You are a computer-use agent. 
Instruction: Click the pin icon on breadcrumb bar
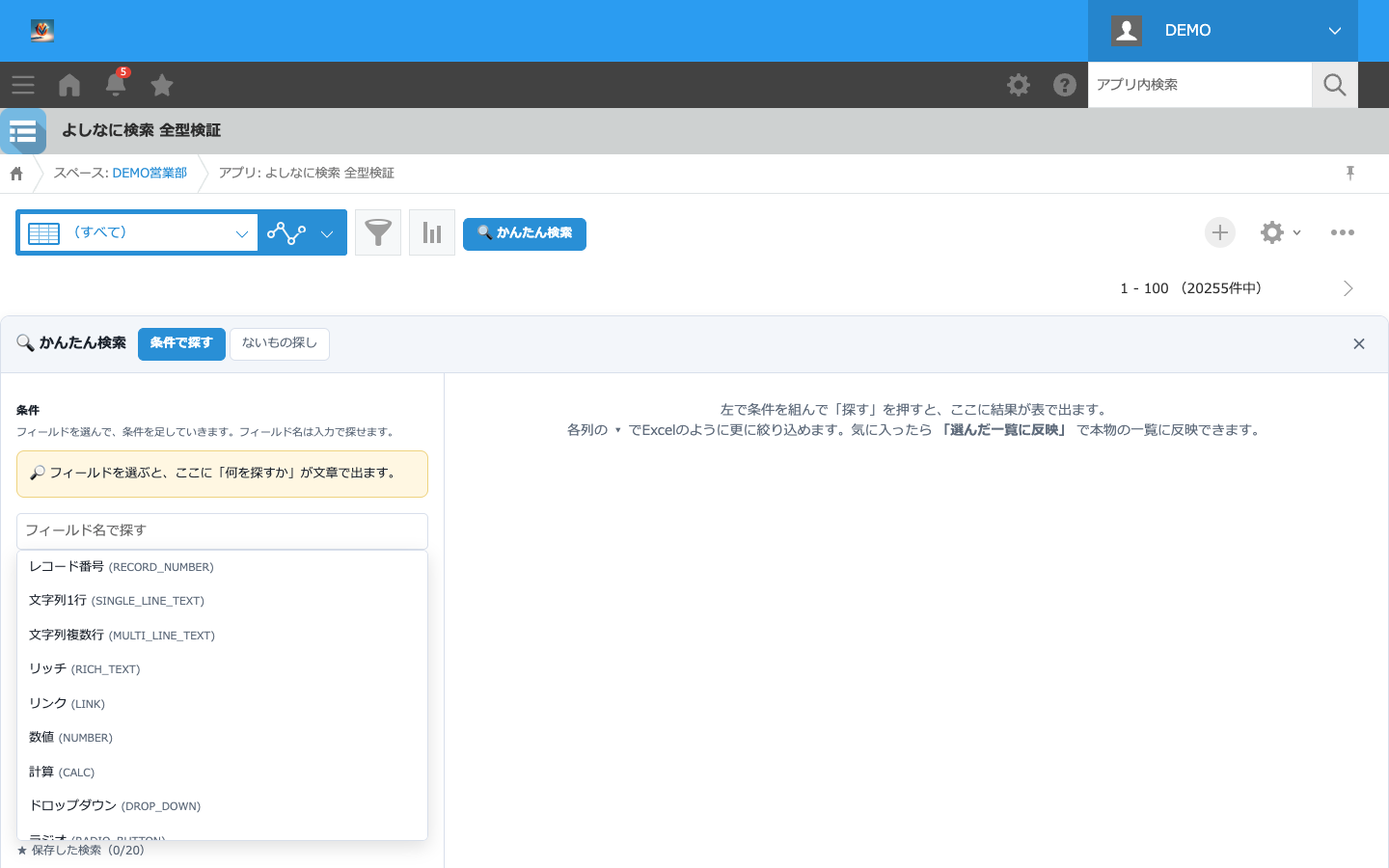(1350, 173)
